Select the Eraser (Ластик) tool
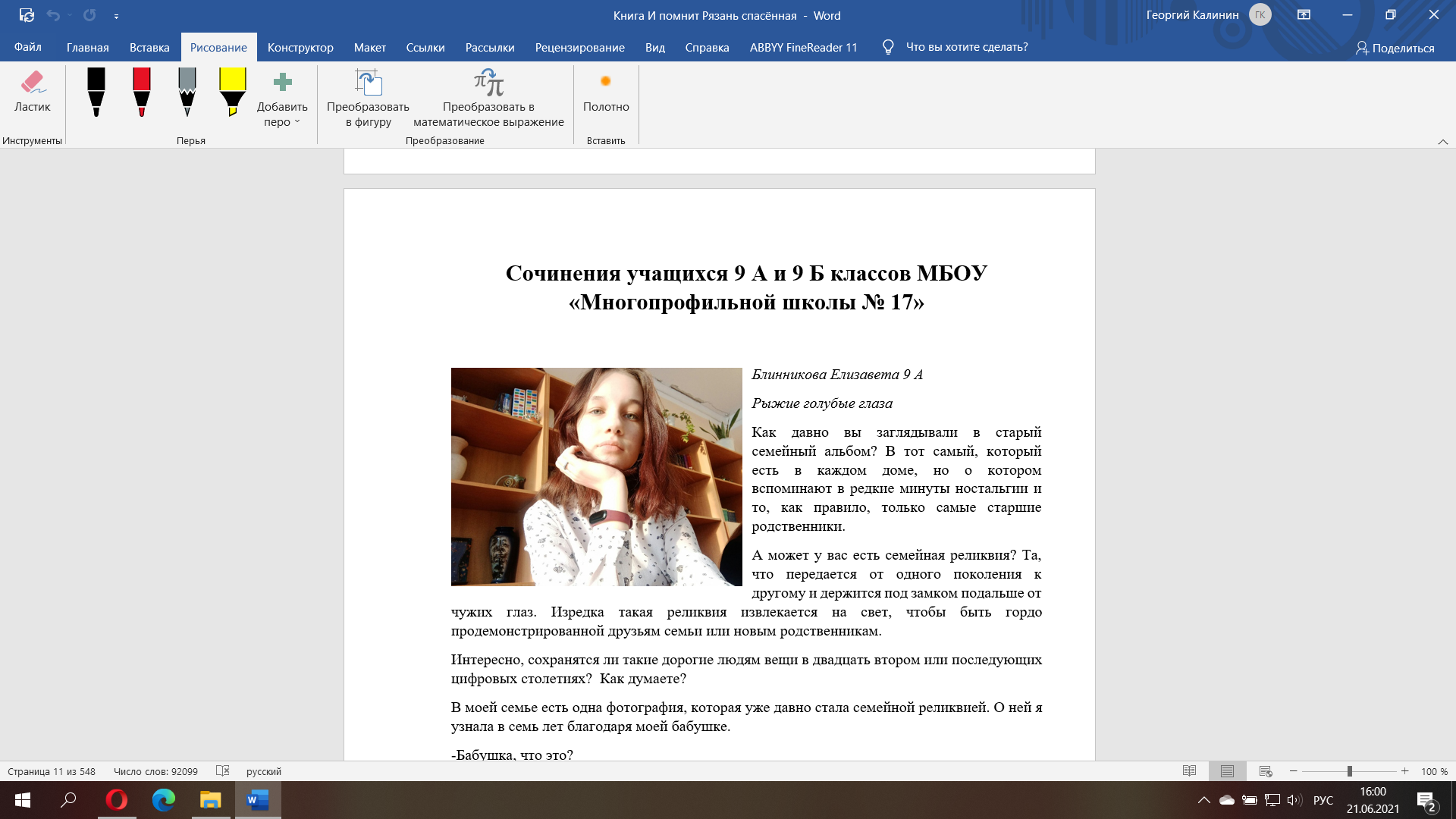The height and width of the screenshot is (819, 1456). click(x=32, y=93)
